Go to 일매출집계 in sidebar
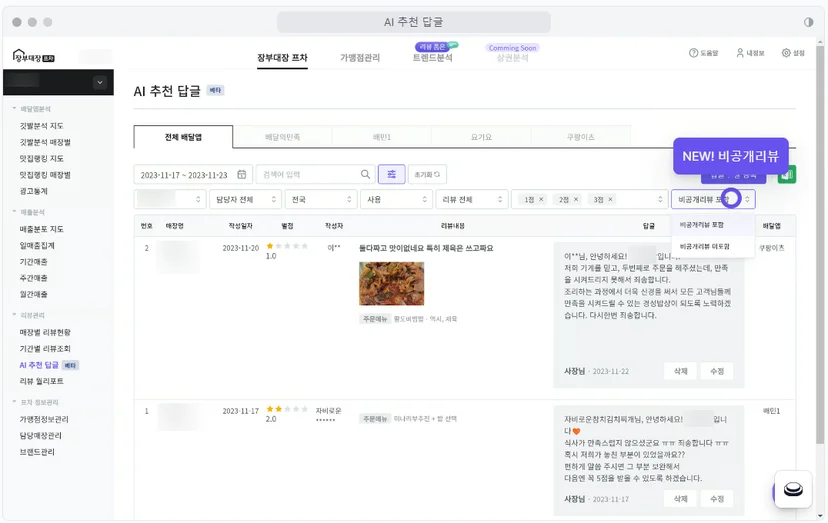The width and height of the screenshot is (828, 523). (x=37, y=245)
